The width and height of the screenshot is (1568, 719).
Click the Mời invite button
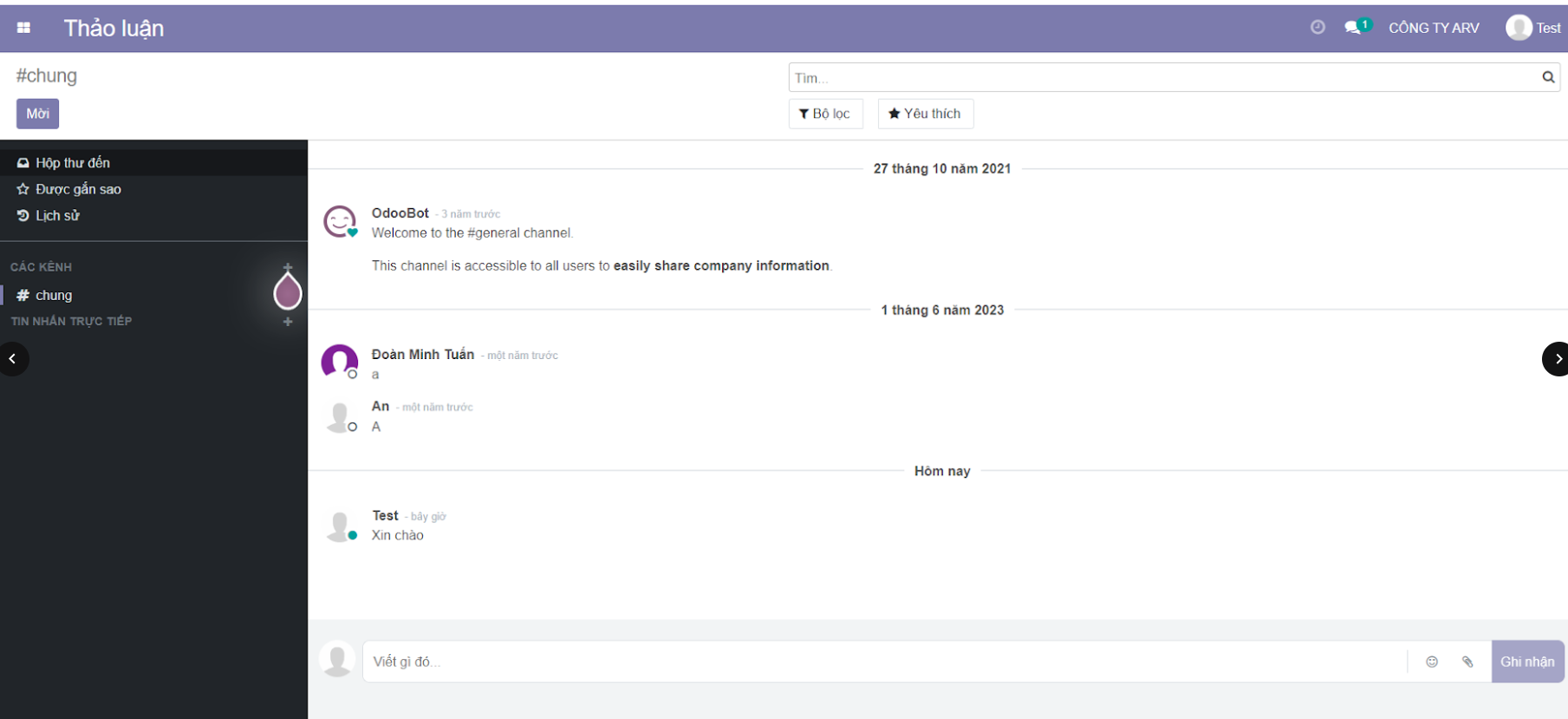point(37,114)
